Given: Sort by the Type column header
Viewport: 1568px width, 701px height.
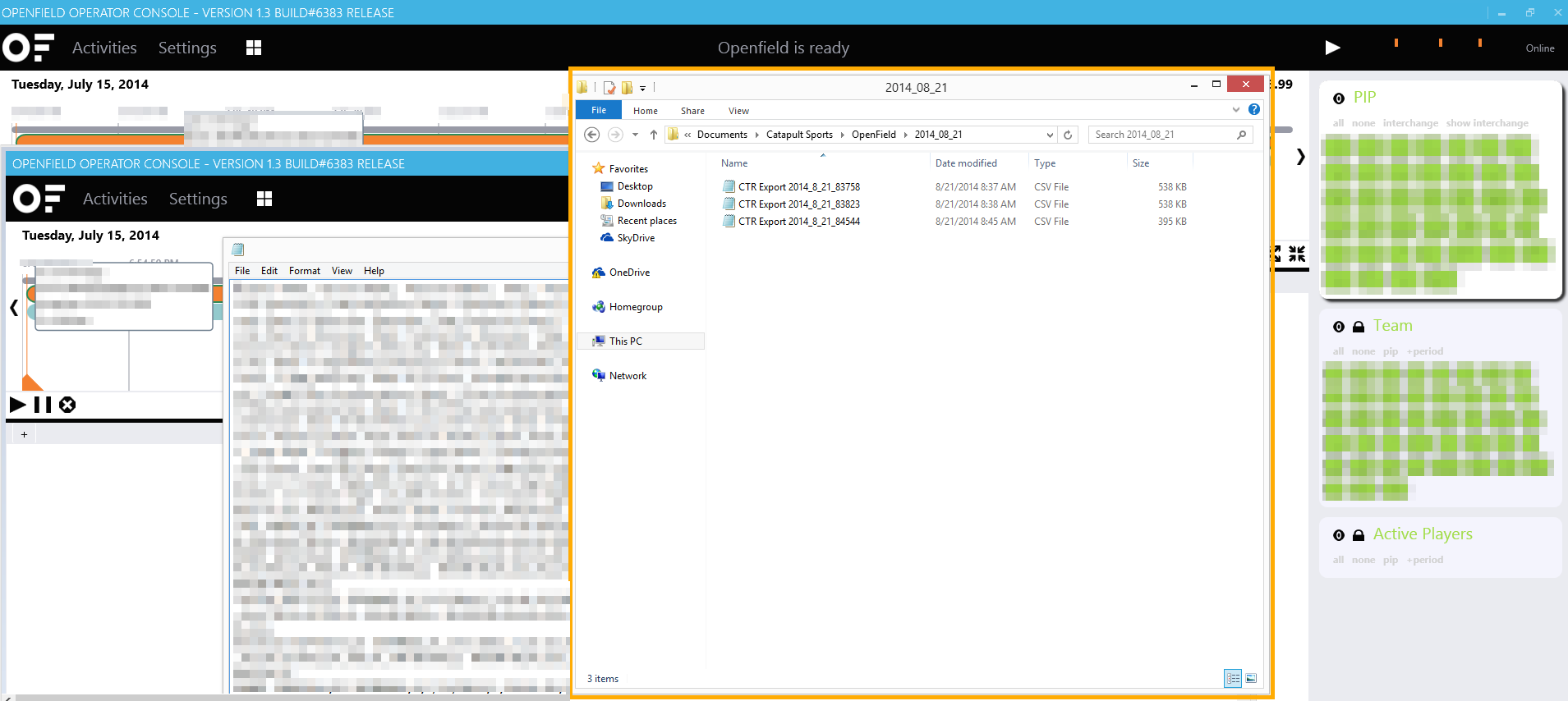Looking at the screenshot, I should tap(1045, 163).
